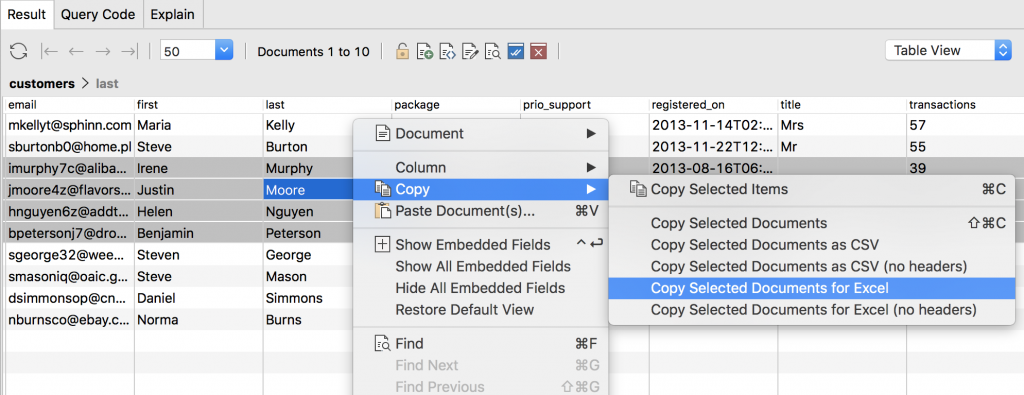Open the Column submenu
Viewport: 1024px width, 395px height.
click(x=481, y=168)
